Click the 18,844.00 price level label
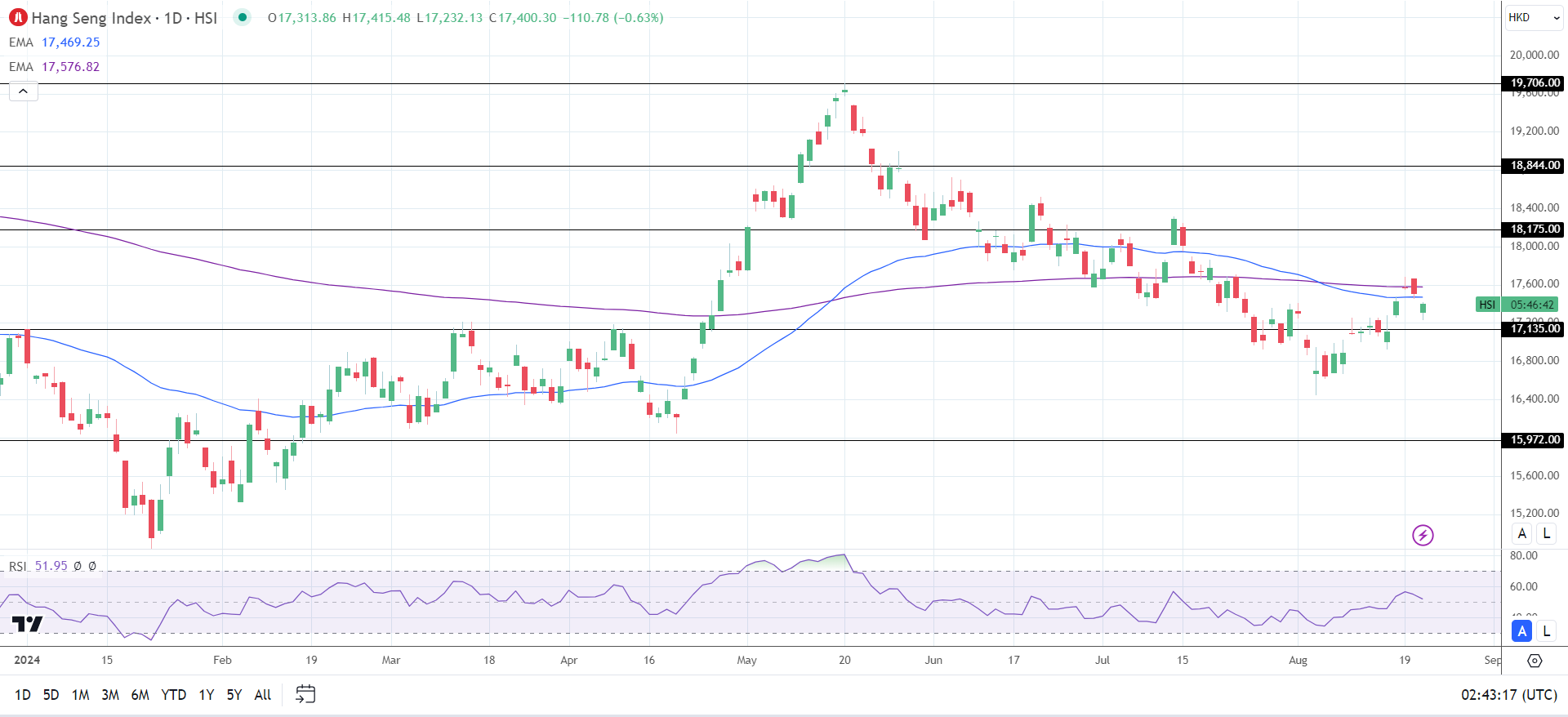1568x717 pixels. pyautogui.click(x=1535, y=166)
